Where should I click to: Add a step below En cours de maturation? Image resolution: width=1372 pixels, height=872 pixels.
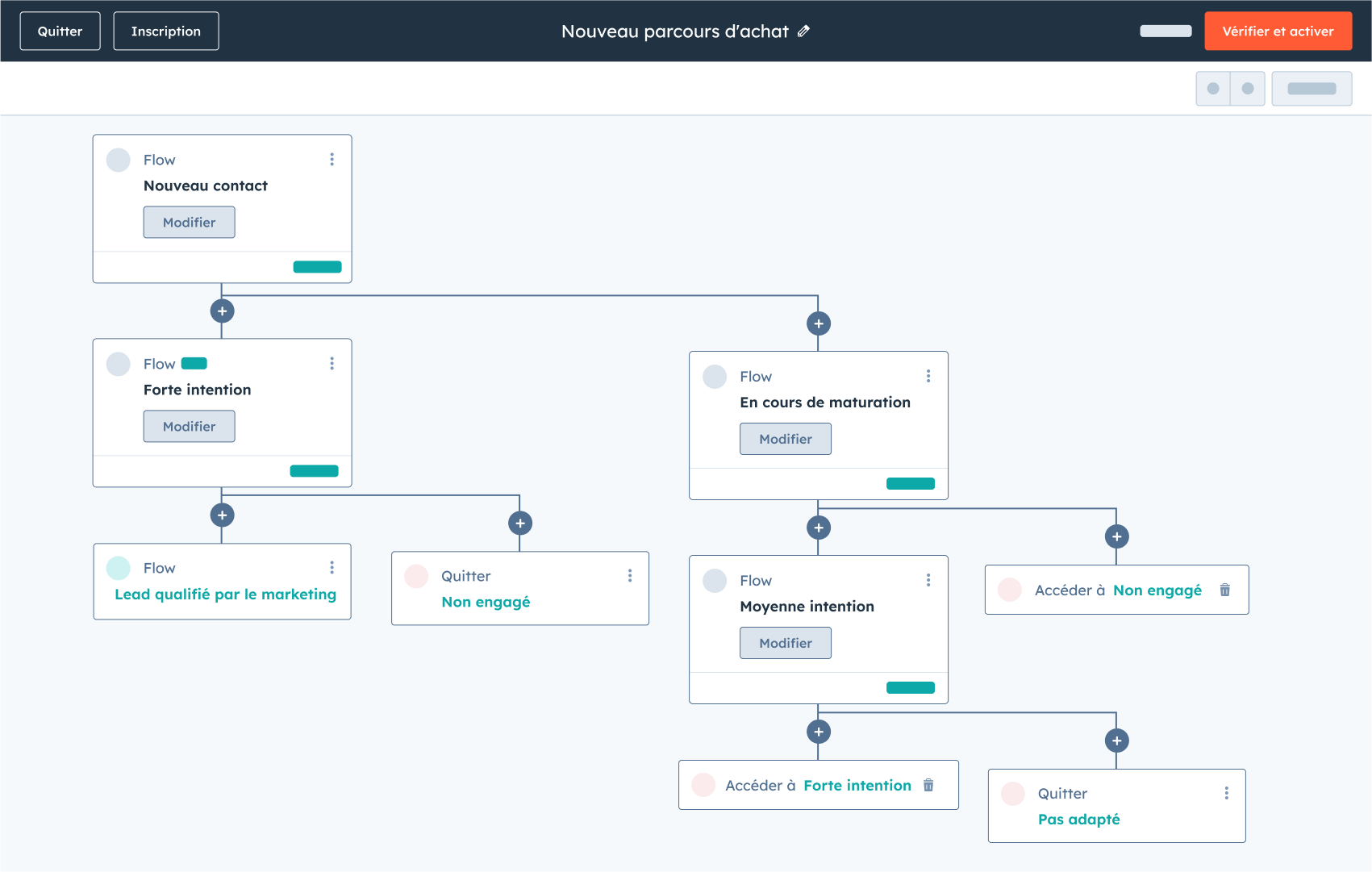tap(819, 528)
